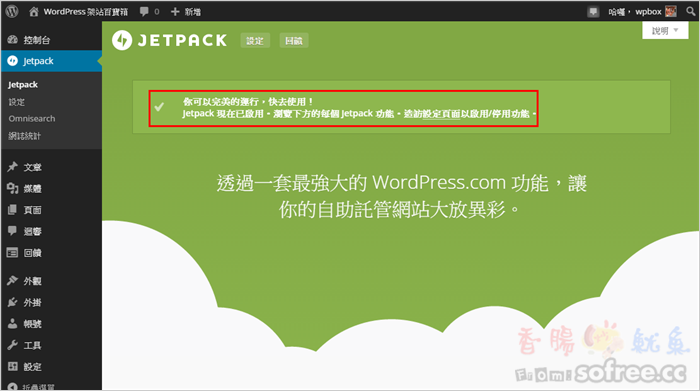Expand the 說明 help dropdown
The image size is (700, 391).
(665, 30)
